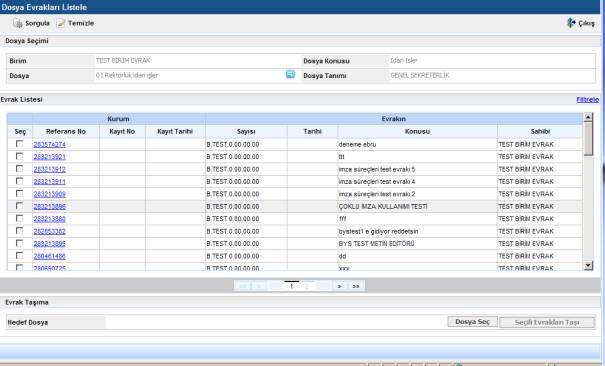Click the Kayıt No column header
This screenshot has width=605, height=366.
pos(122,132)
